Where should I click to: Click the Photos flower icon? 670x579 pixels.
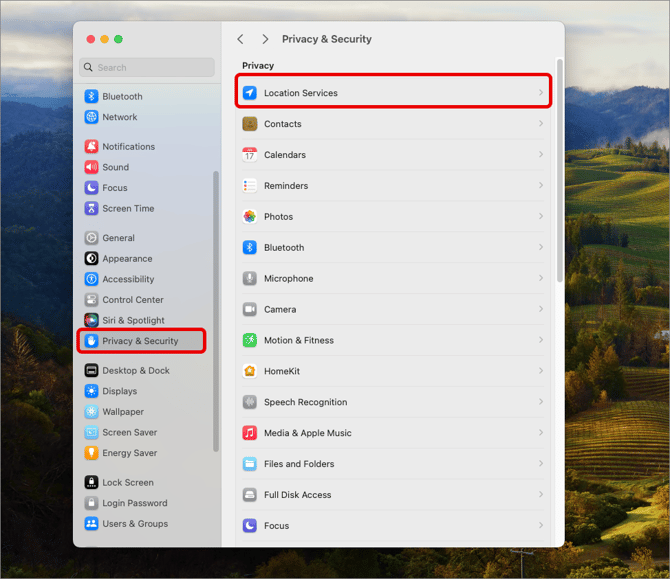pos(250,216)
